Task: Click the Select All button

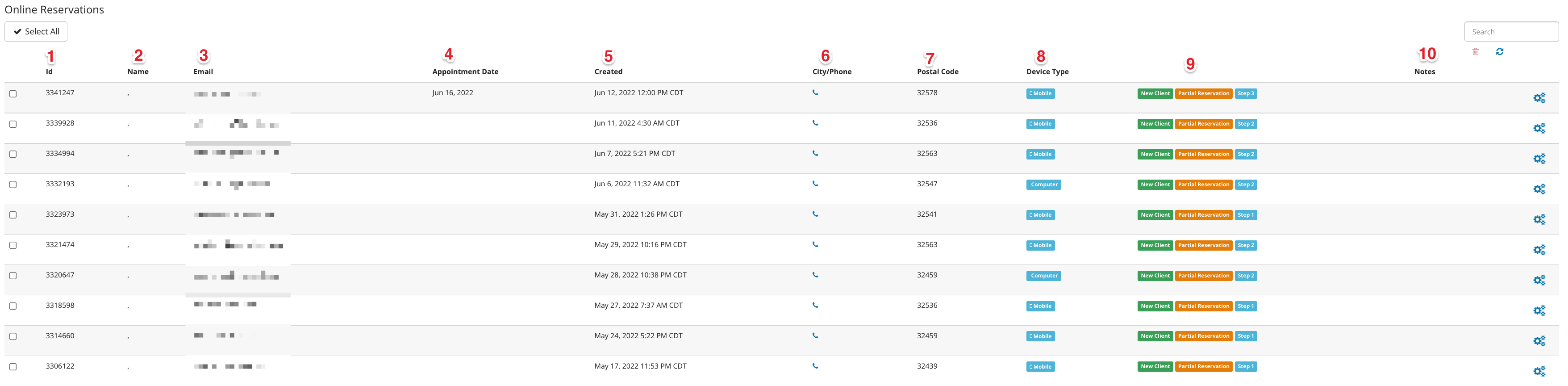Action: coord(36,32)
